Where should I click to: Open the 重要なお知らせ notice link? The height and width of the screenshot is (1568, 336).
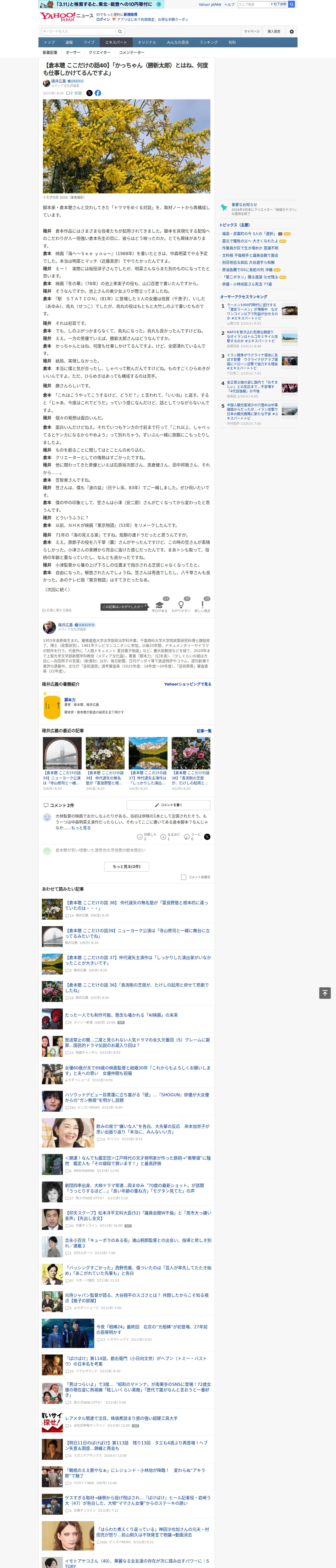tap(244, 205)
